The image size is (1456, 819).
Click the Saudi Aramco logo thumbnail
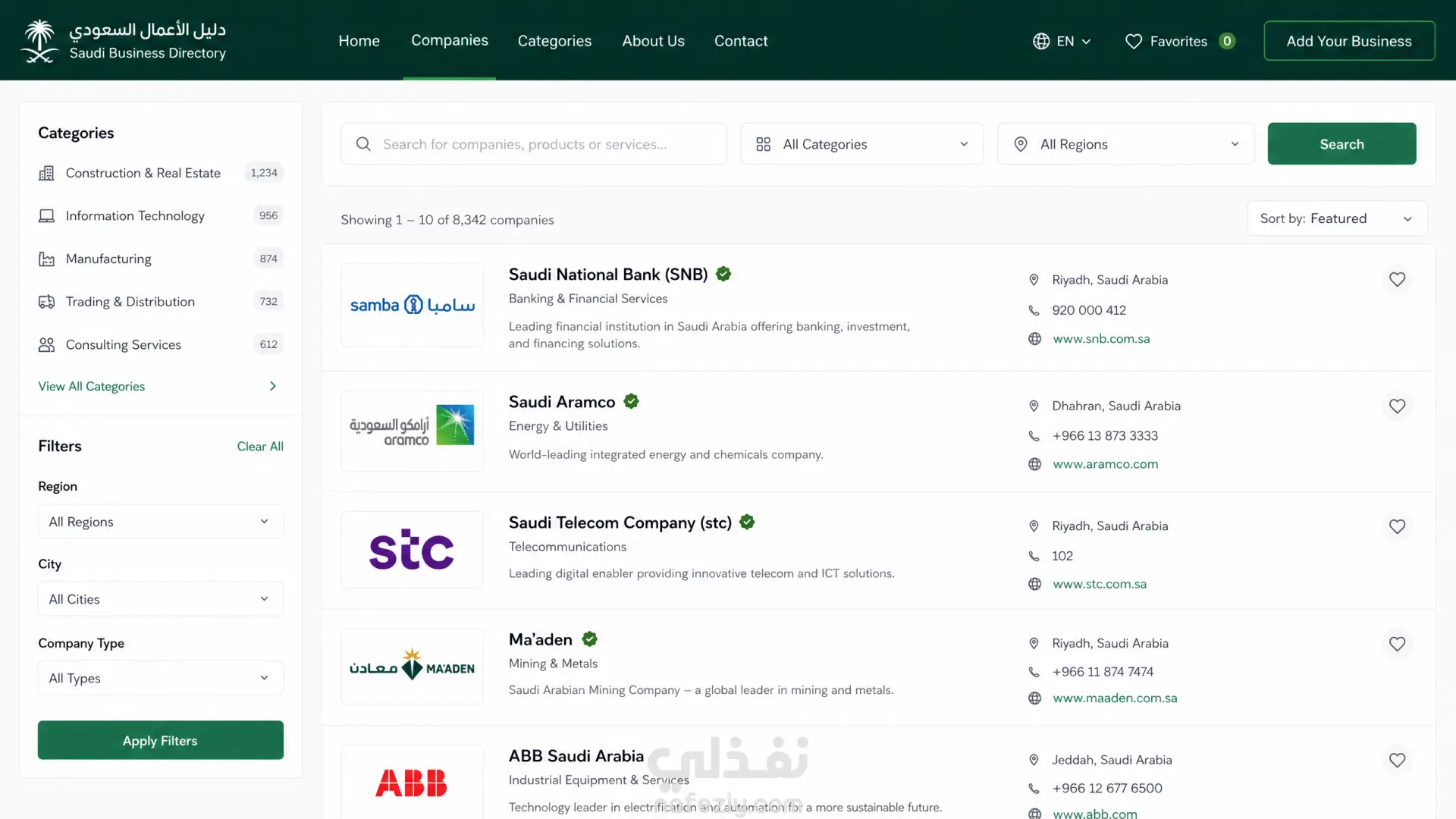pos(412,431)
